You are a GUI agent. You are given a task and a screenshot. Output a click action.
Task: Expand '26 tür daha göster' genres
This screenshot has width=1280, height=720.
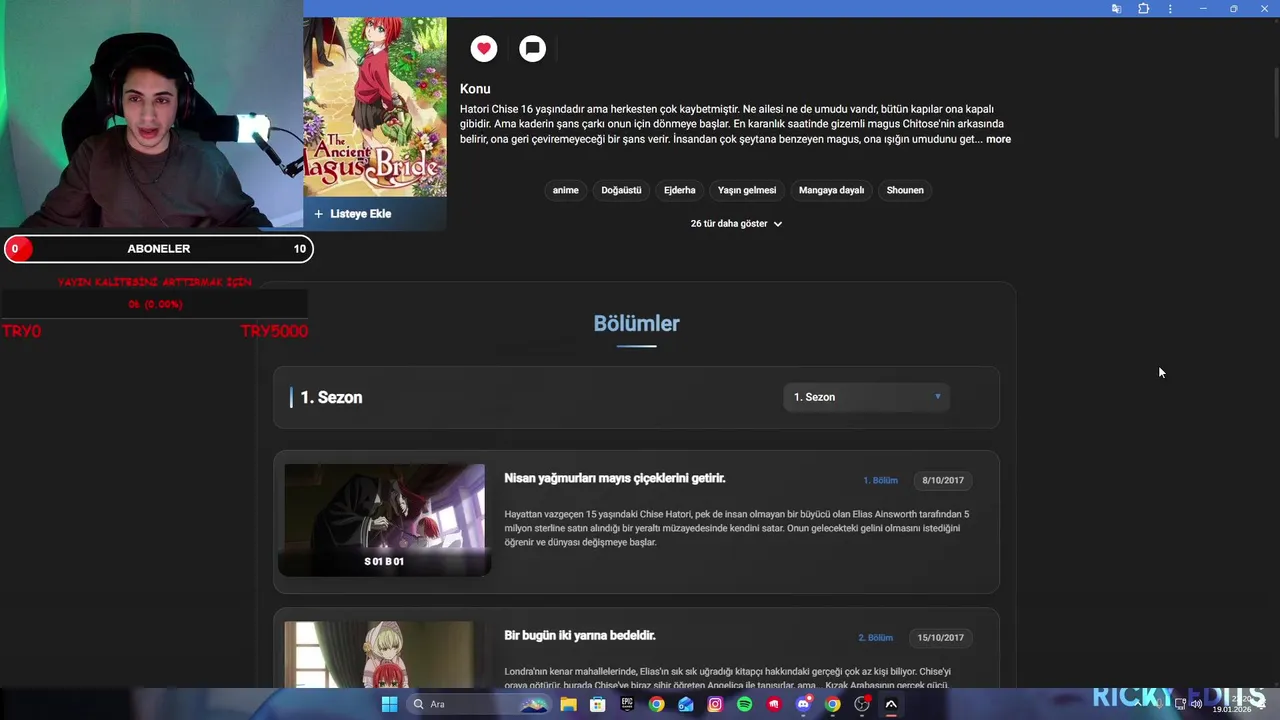(x=736, y=224)
